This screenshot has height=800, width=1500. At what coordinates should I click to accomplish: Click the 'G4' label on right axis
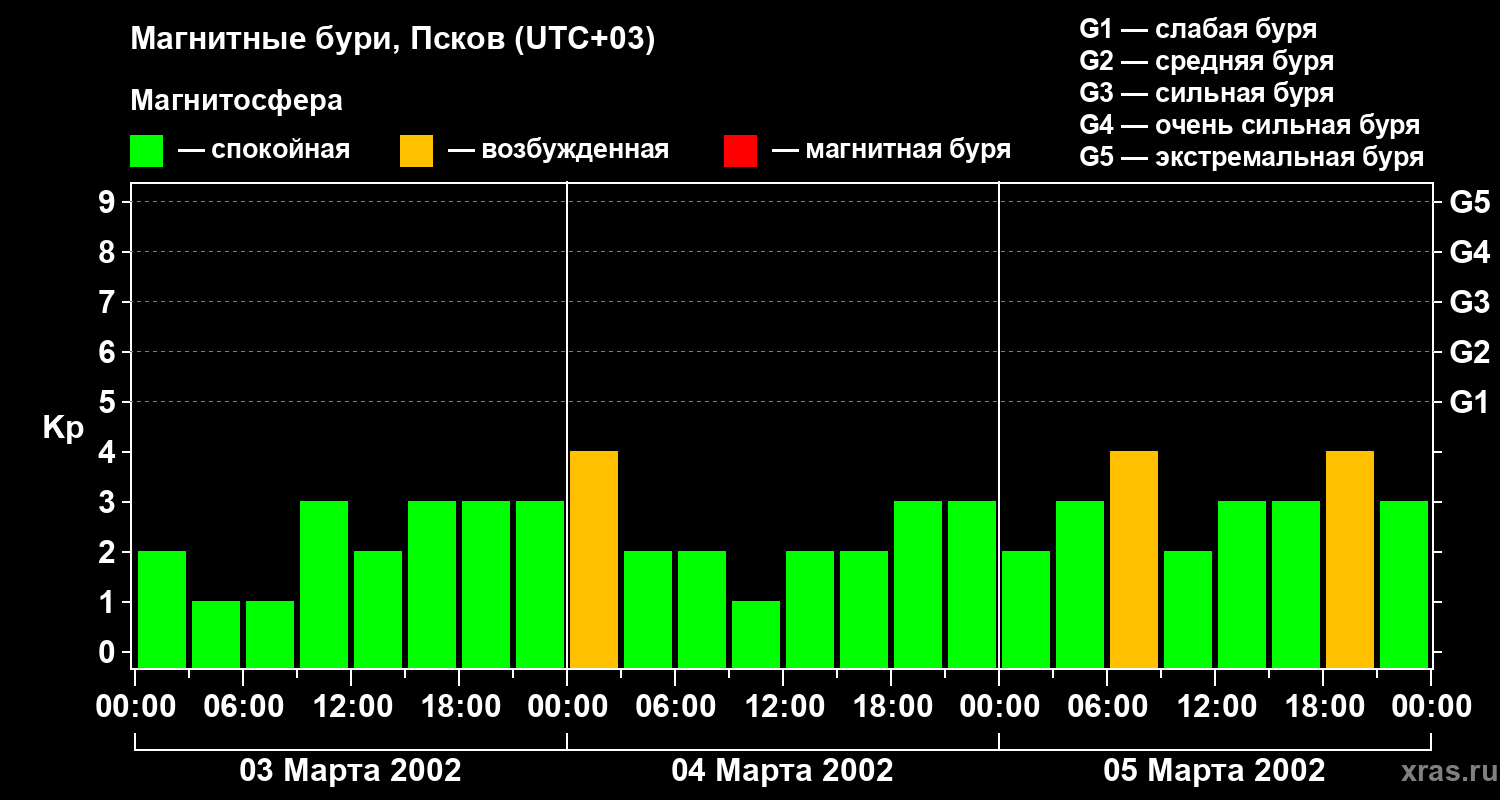1469,252
